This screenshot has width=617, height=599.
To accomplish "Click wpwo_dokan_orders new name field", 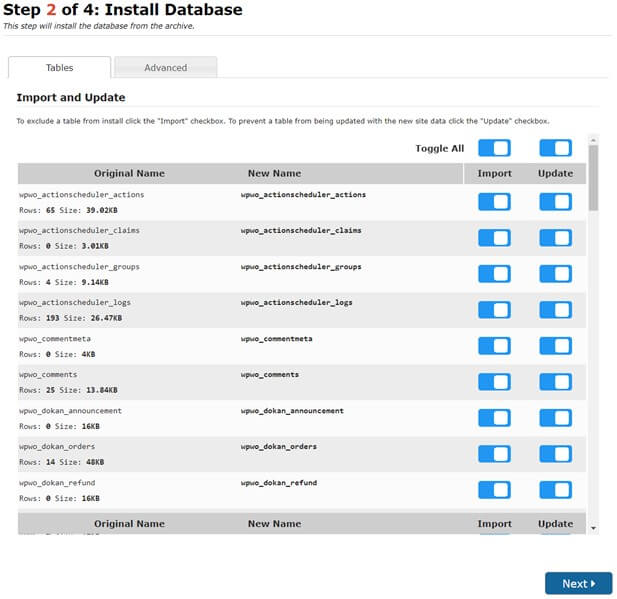I will click(279, 446).
